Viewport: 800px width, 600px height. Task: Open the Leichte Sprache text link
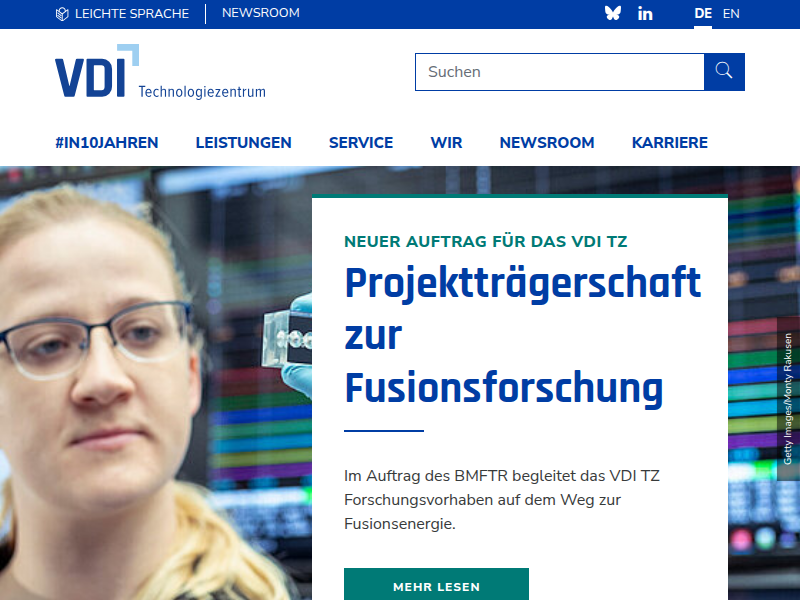[132, 14]
